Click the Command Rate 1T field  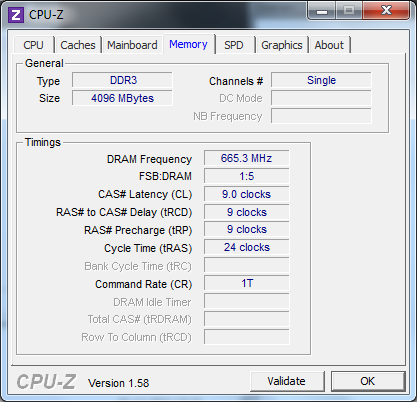point(247,283)
